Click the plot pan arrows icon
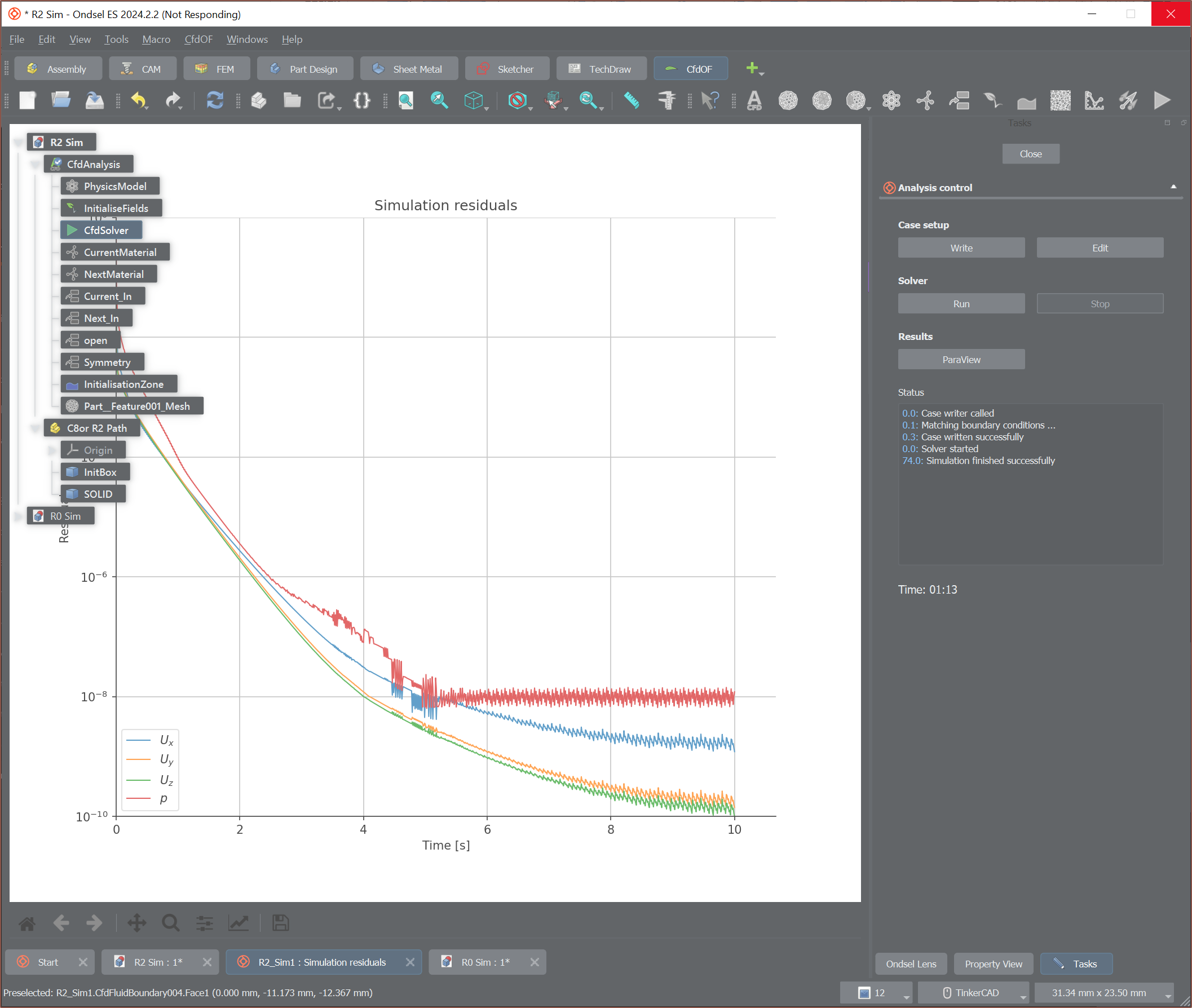This screenshot has height=1008, width=1192. (136, 923)
